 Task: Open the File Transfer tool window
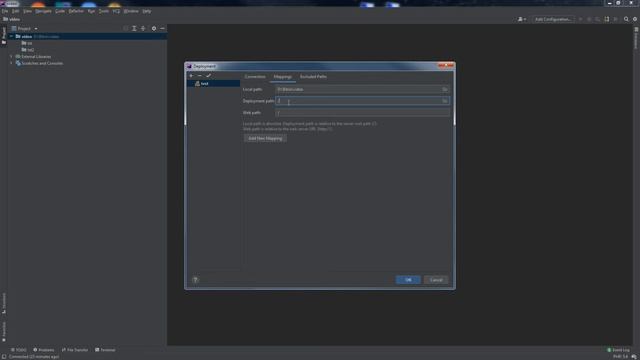point(75,350)
